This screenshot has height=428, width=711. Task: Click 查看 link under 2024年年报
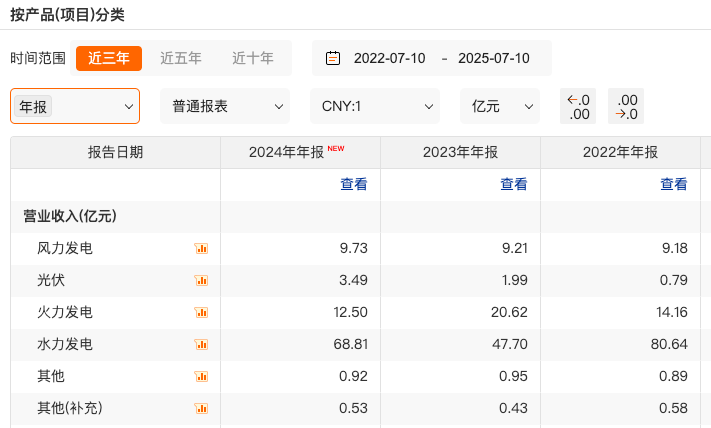[x=354, y=184]
